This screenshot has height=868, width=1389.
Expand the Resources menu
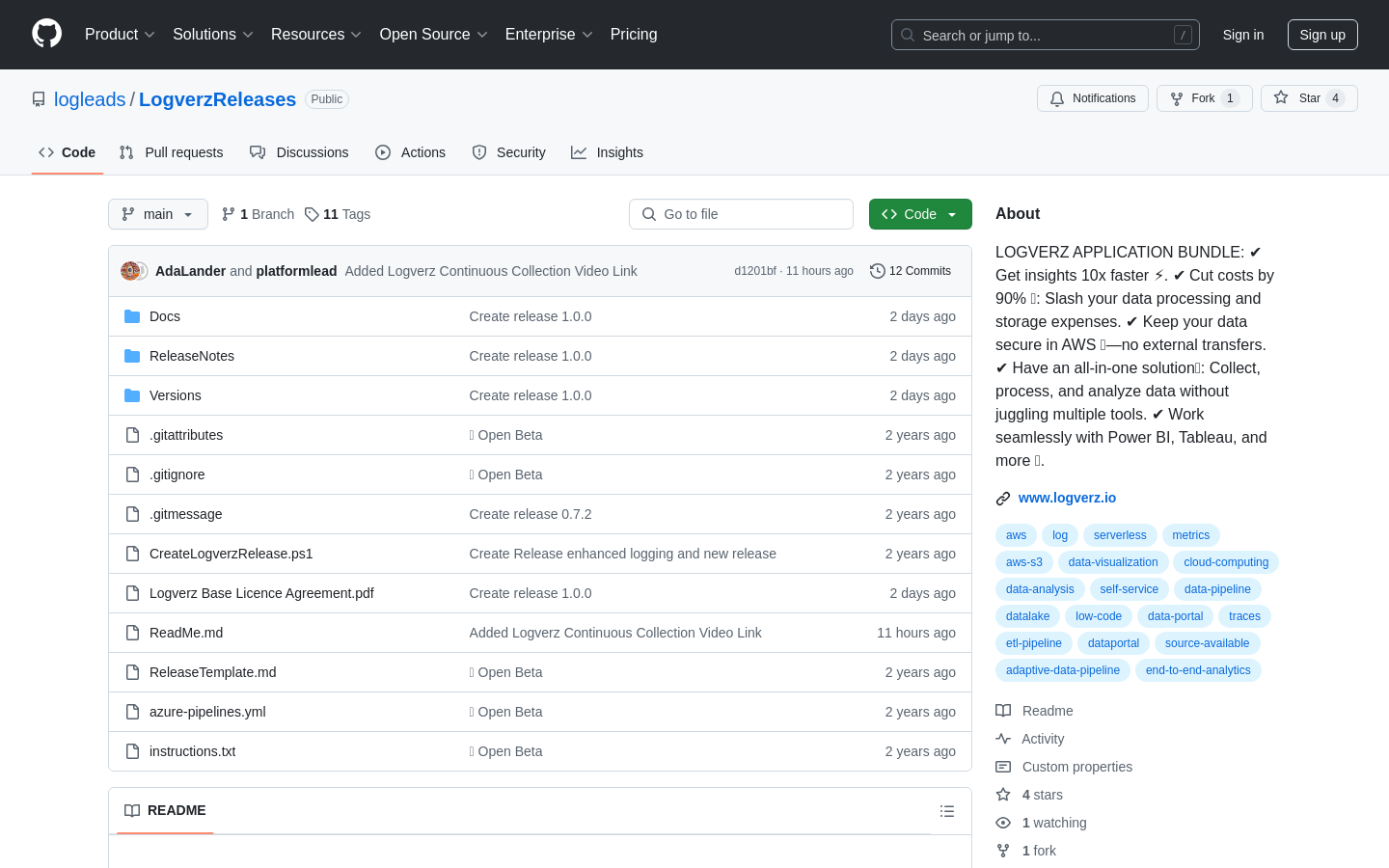pyautogui.click(x=316, y=35)
